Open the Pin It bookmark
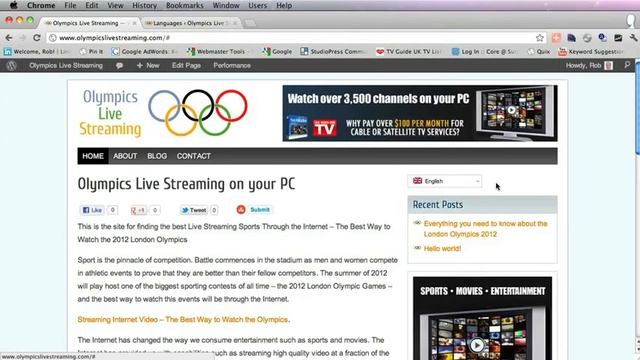Image resolution: width=640 pixels, height=360 pixels. (92, 51)
